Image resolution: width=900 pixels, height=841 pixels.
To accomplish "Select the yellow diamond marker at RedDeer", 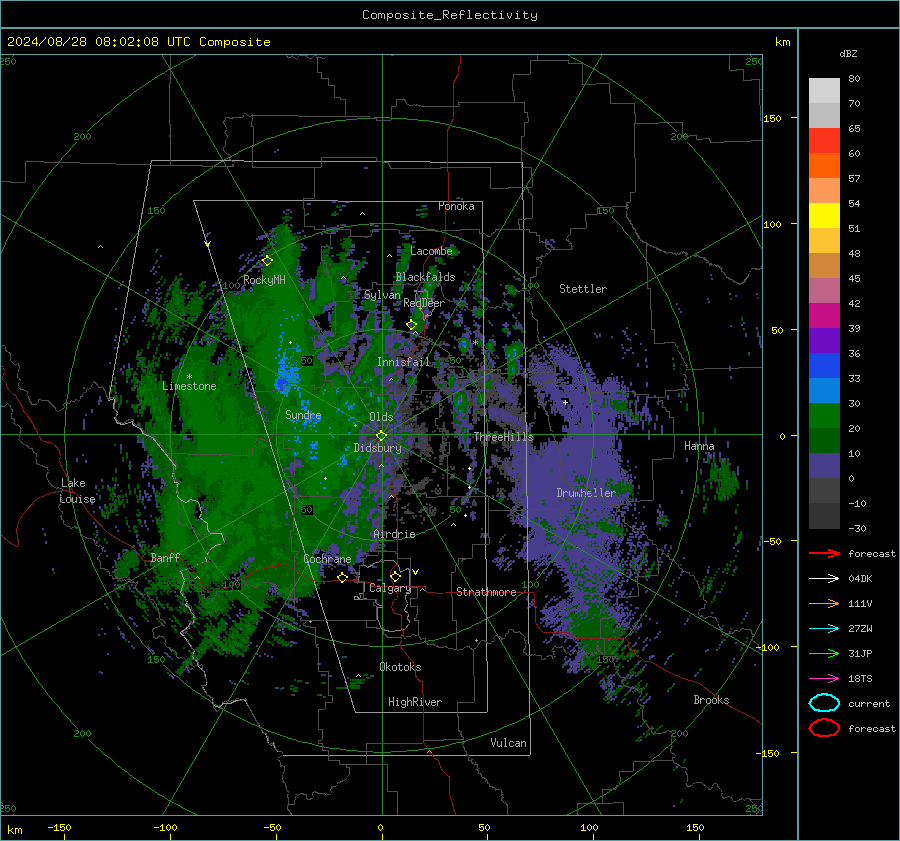I will tap(412, 325).
